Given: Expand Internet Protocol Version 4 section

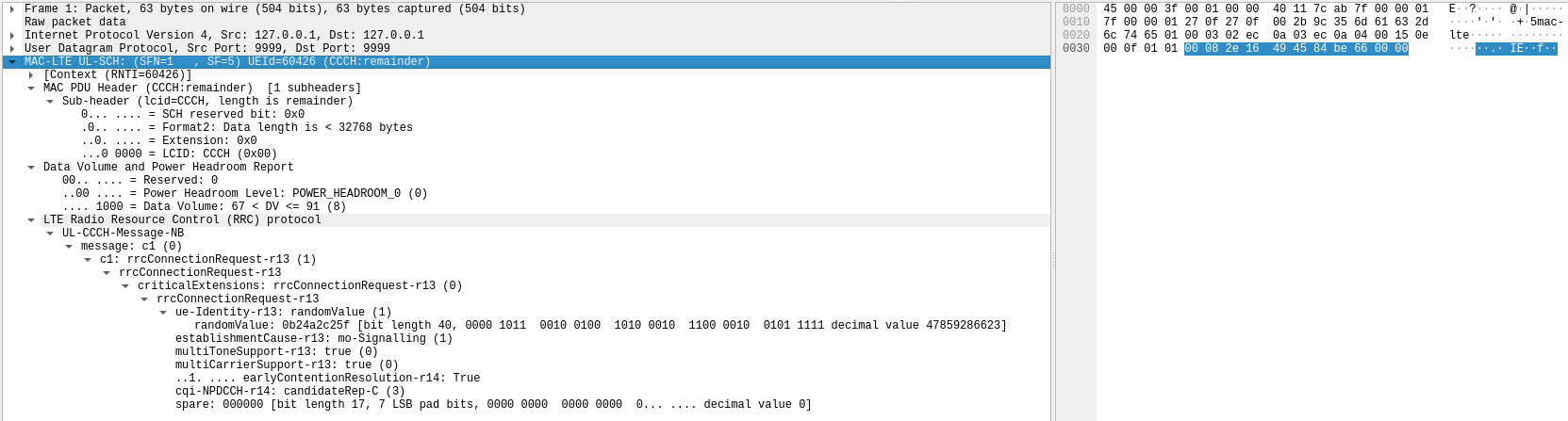Looking at the screenshot, I should click(x=12, y=36).
